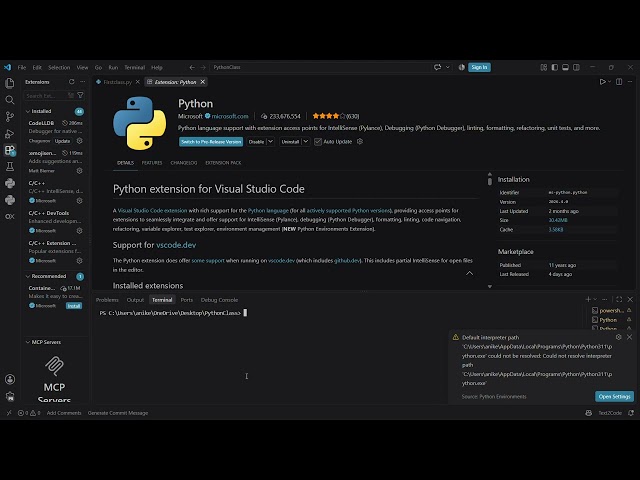
Task: Open the Copilot chat icon in title bar
Action: 438,67
